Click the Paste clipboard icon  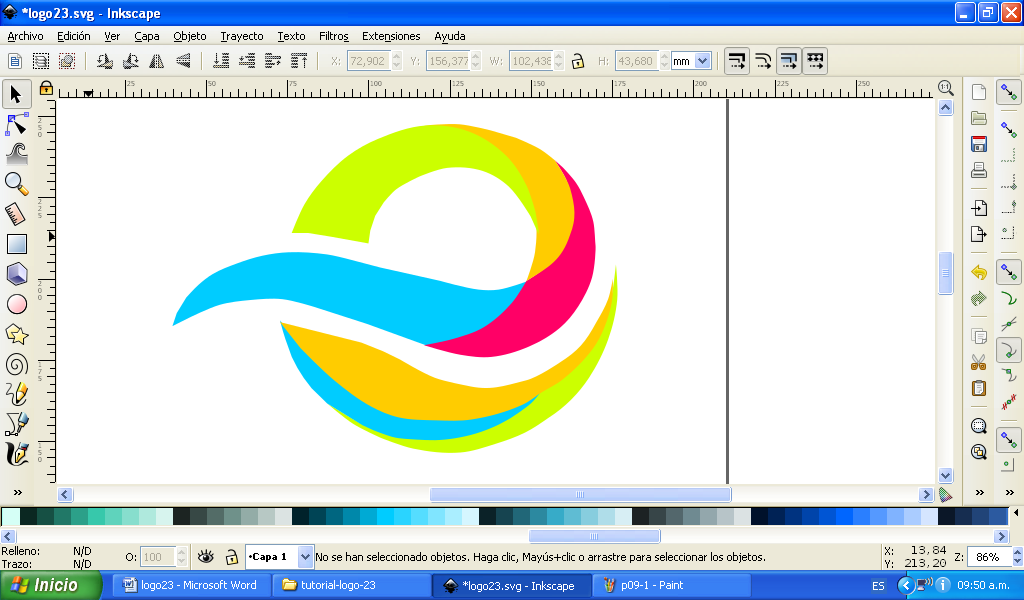(978, 388)
